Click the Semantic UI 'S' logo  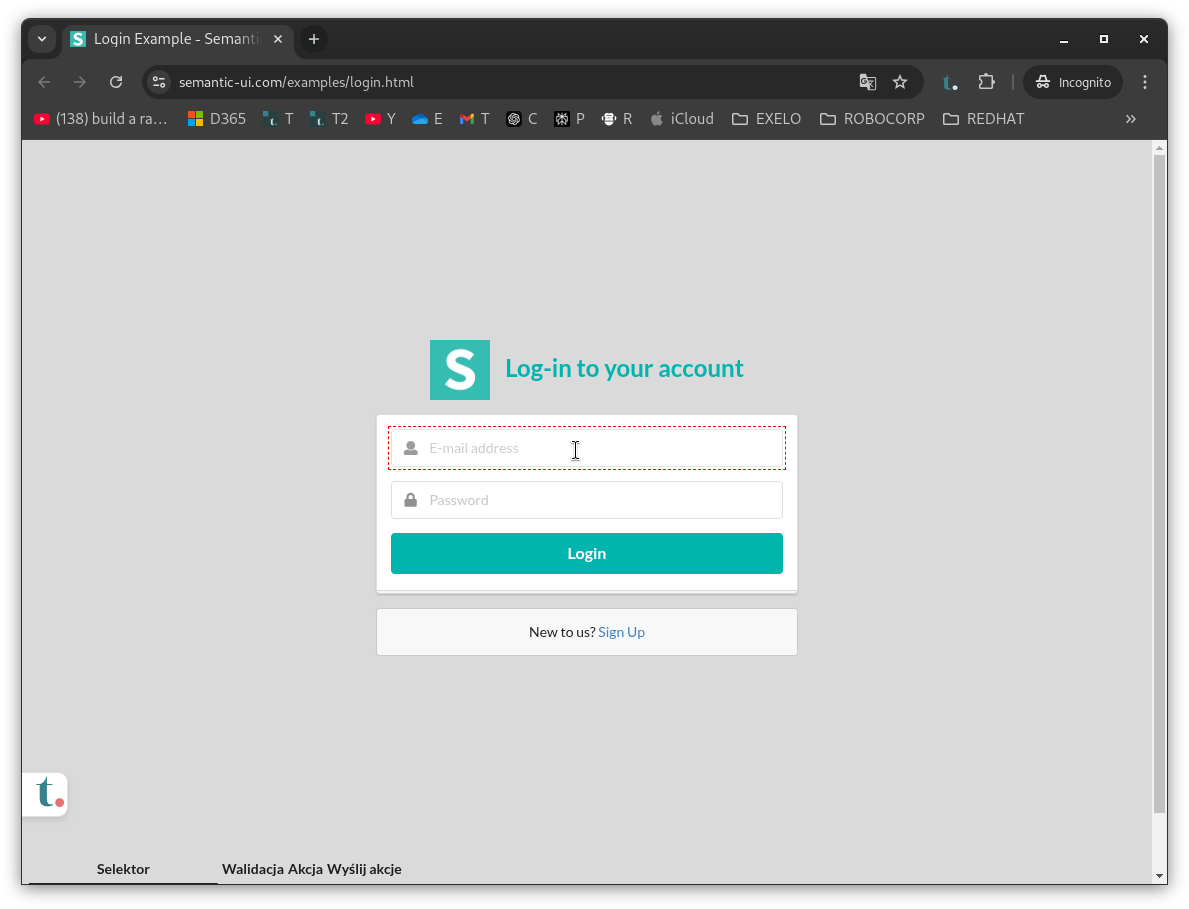(460, 370)
